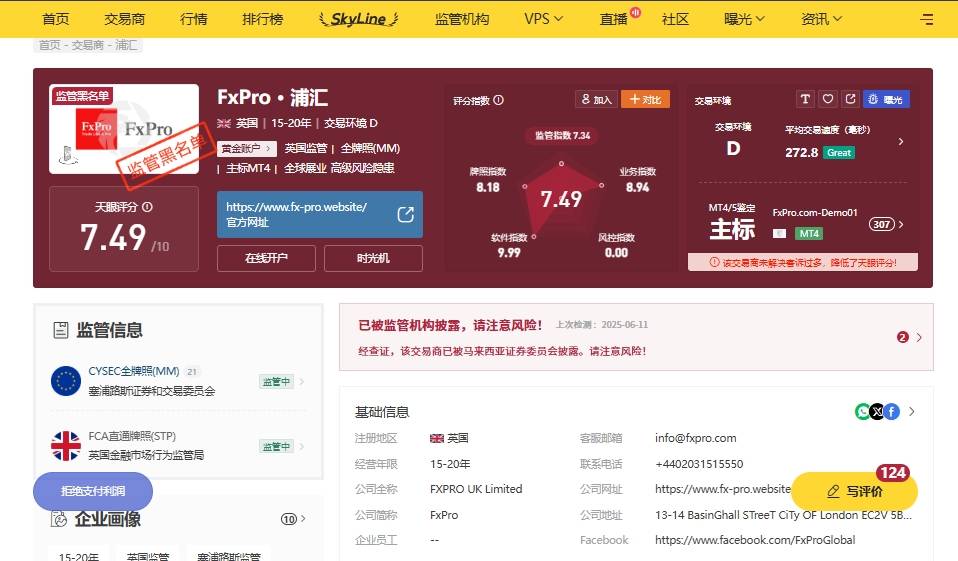The image size is (958, 561).
Task: Click the 监管信息 document icon
Action: tap(61, 330)
